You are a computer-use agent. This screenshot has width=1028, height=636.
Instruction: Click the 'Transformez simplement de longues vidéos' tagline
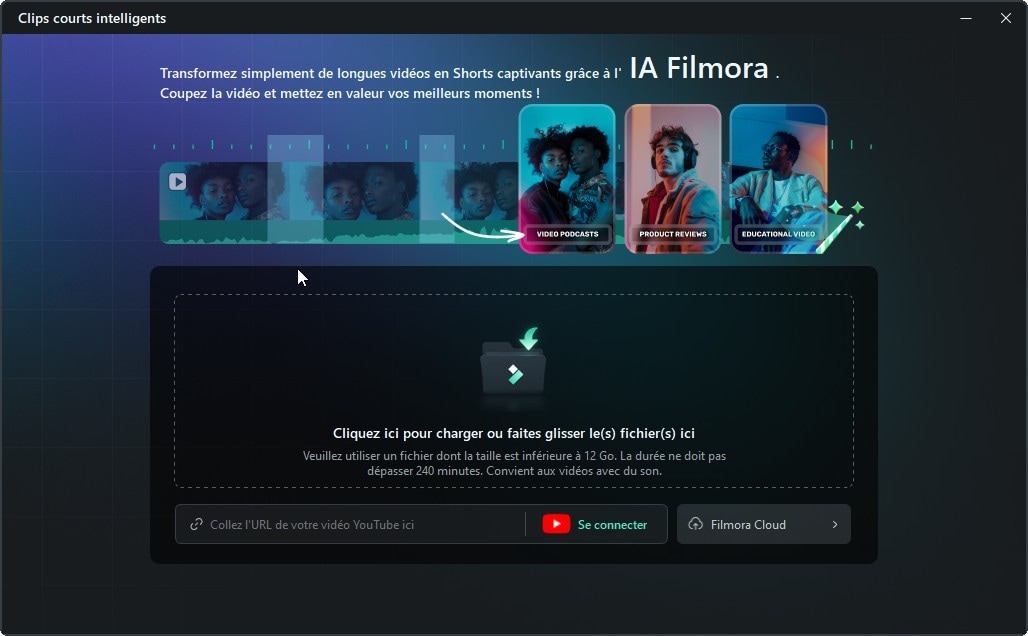click(390, 73)
